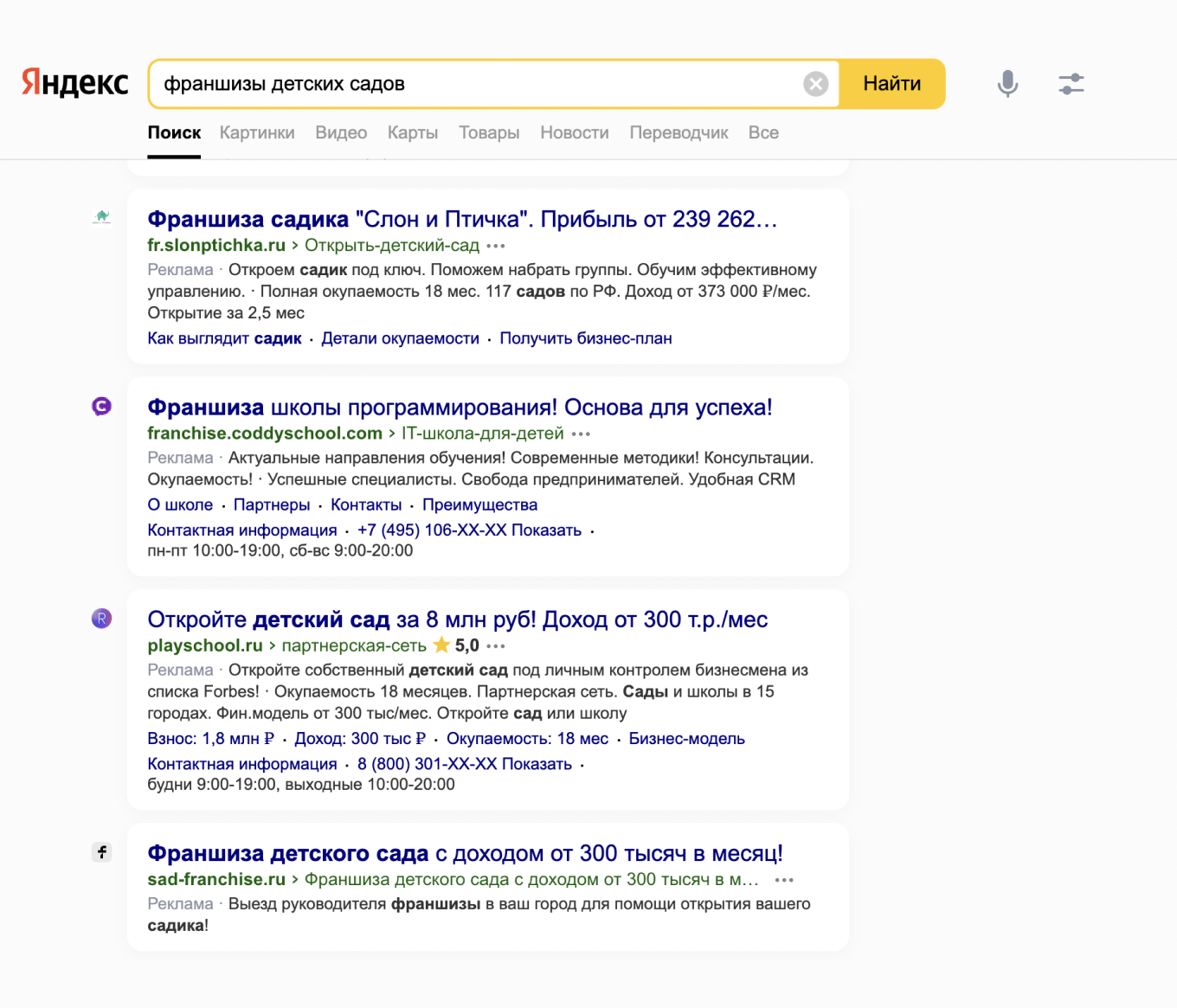Open fr.slonptichka.ru site link

[x=216, y=245]
